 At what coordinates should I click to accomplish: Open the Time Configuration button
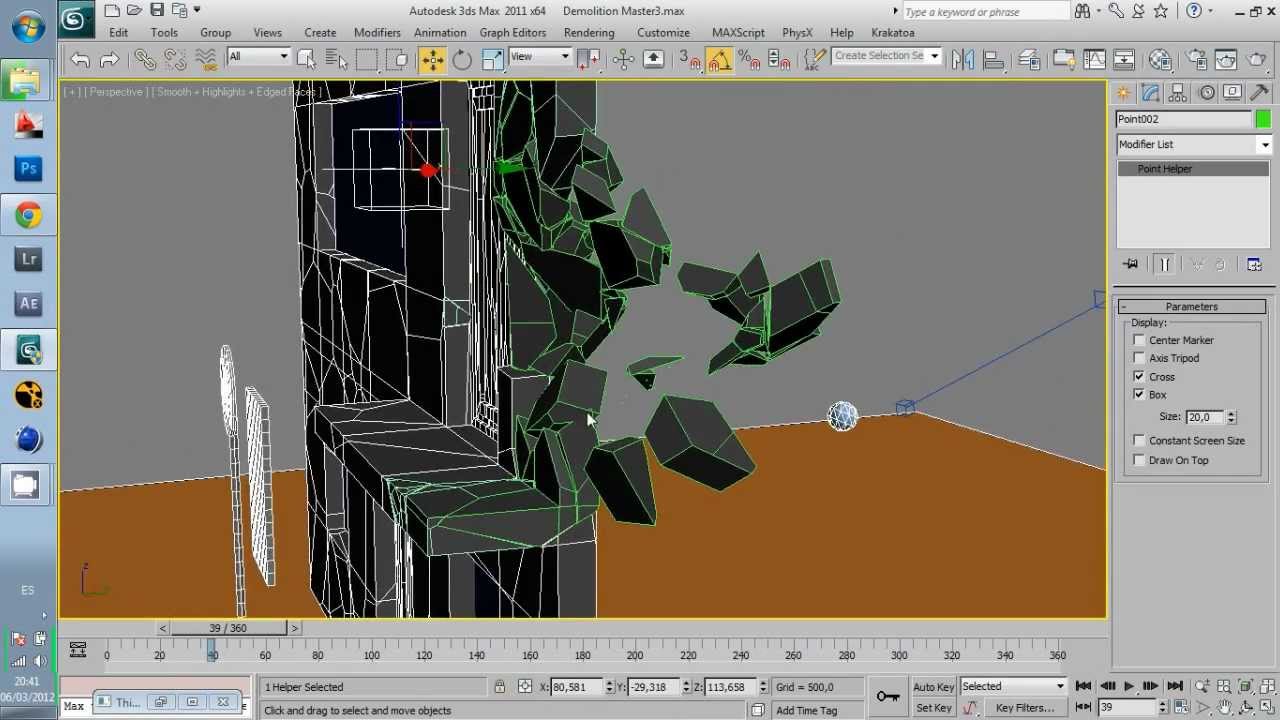click(x=1181, y=707)
